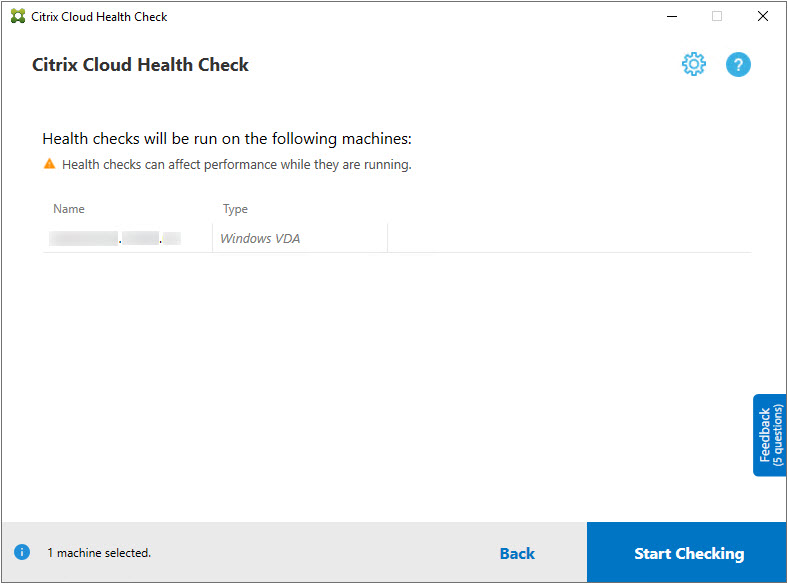Image resolution: width=788 pixels, height=584 pixels.
Task: Click the window title bar text
Action: coord(99,16)
